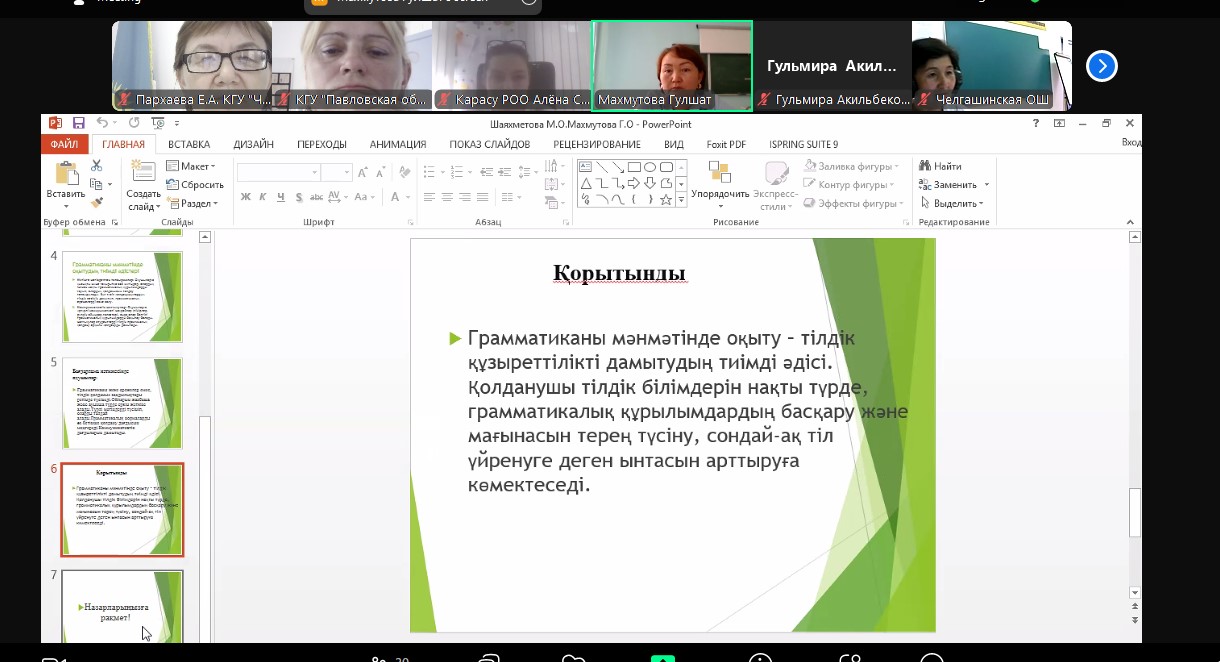Click the Cut scissors icon
The height and width of the screenshot is (662, 1220).
click(x=97, y=166)
